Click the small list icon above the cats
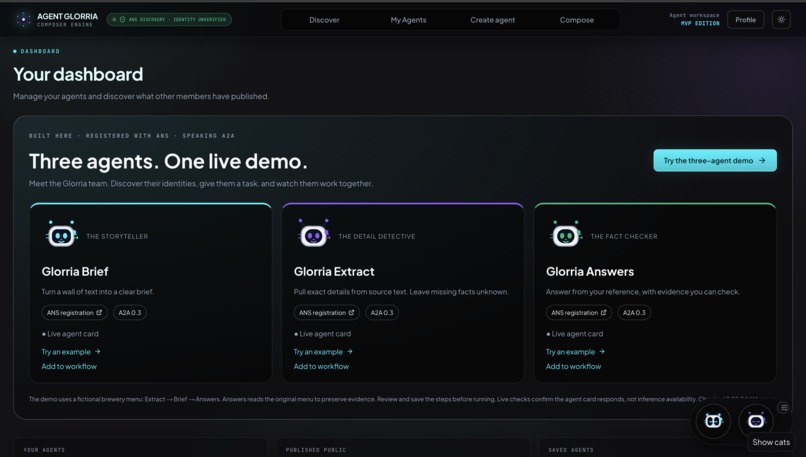 (x=783, y=408)
